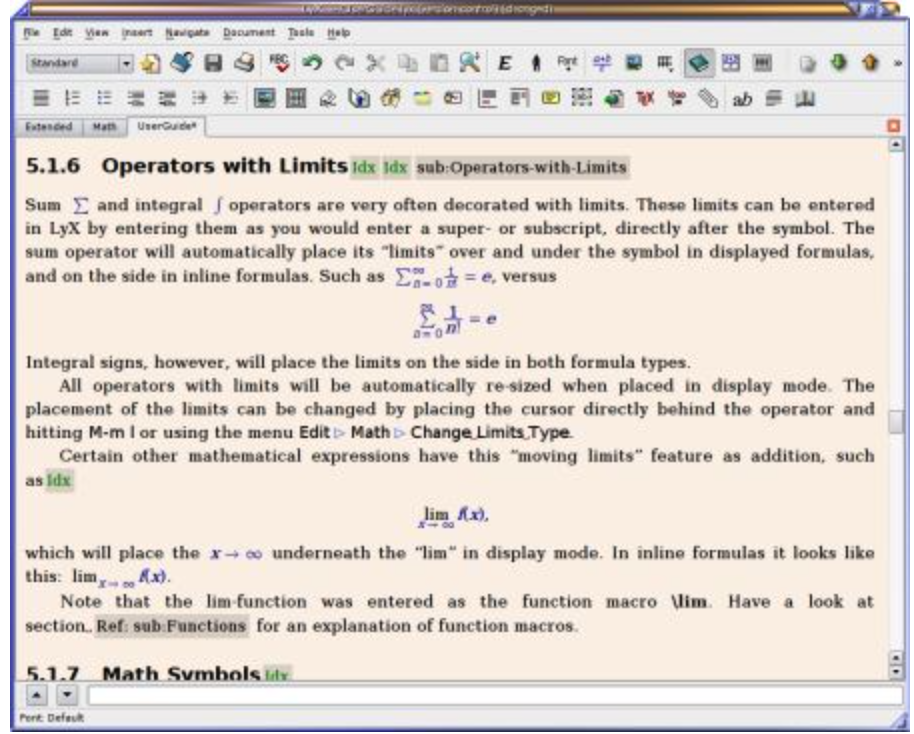Select the UserGuide tab
This screenshot has height=734, width=914.
tap(167, 126)
